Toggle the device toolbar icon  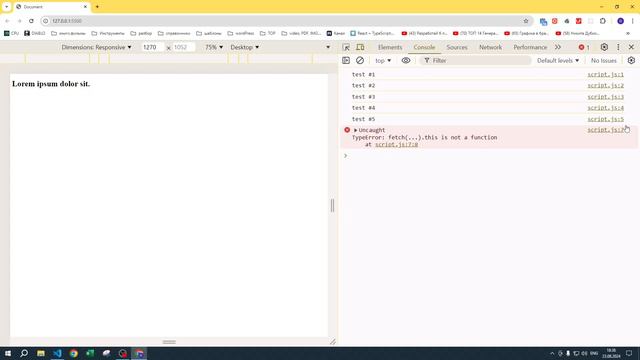point(360,47)
